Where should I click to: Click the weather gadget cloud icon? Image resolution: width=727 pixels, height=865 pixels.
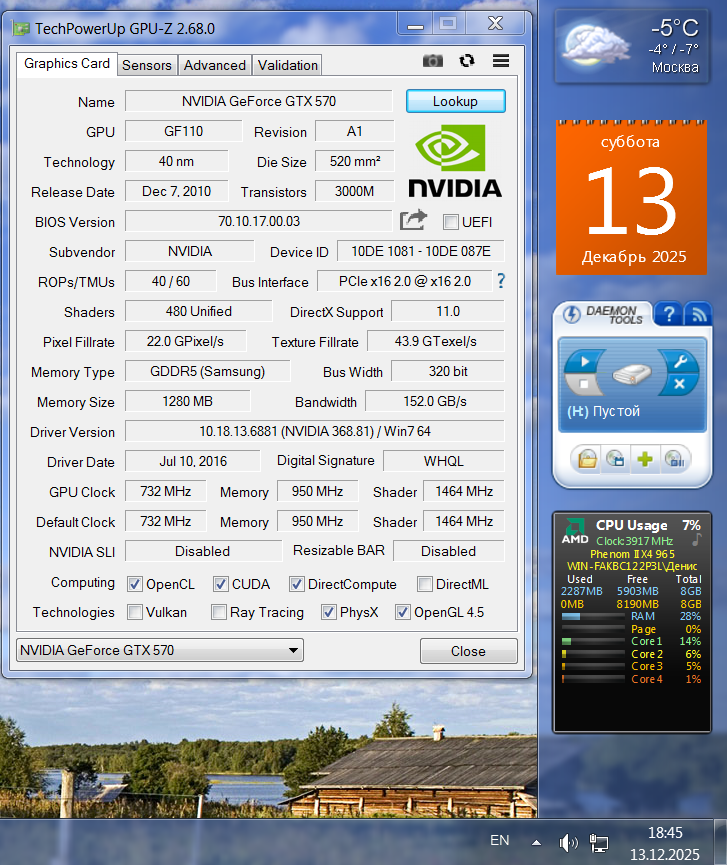[x=594, y=45]
